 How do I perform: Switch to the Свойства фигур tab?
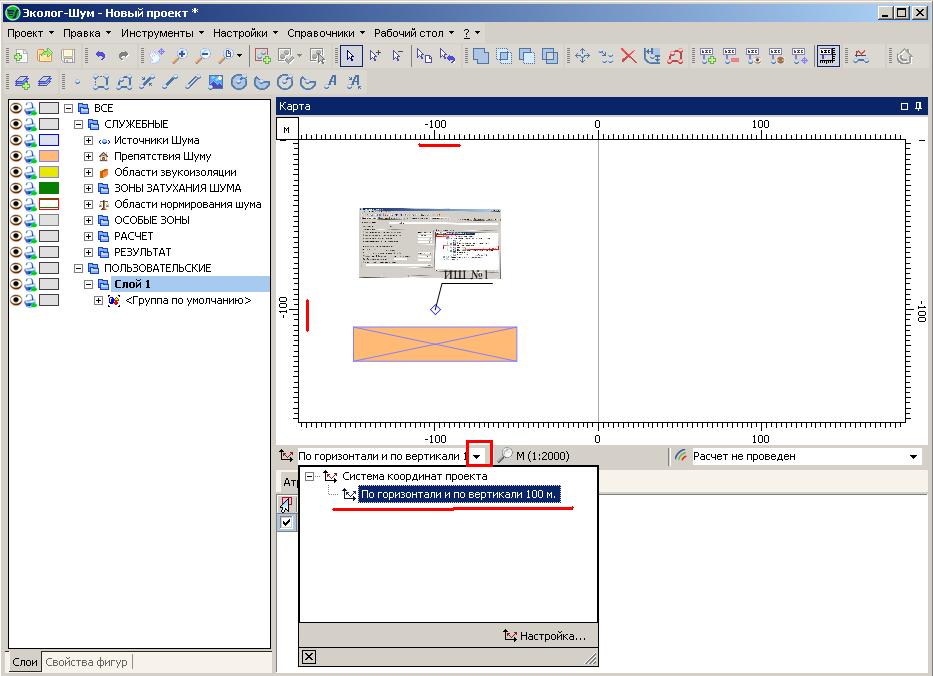tap(87, 662)
